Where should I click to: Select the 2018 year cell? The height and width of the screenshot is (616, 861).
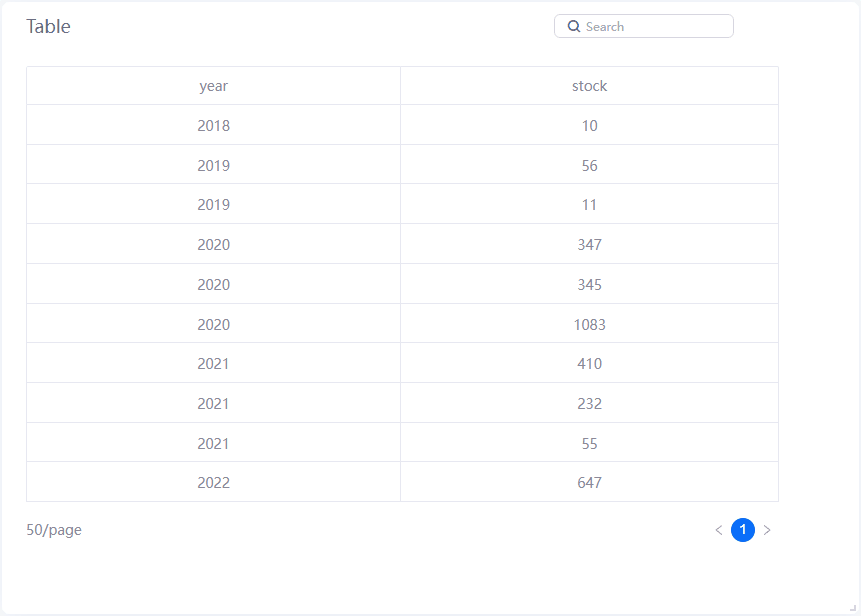pos(213,126)
